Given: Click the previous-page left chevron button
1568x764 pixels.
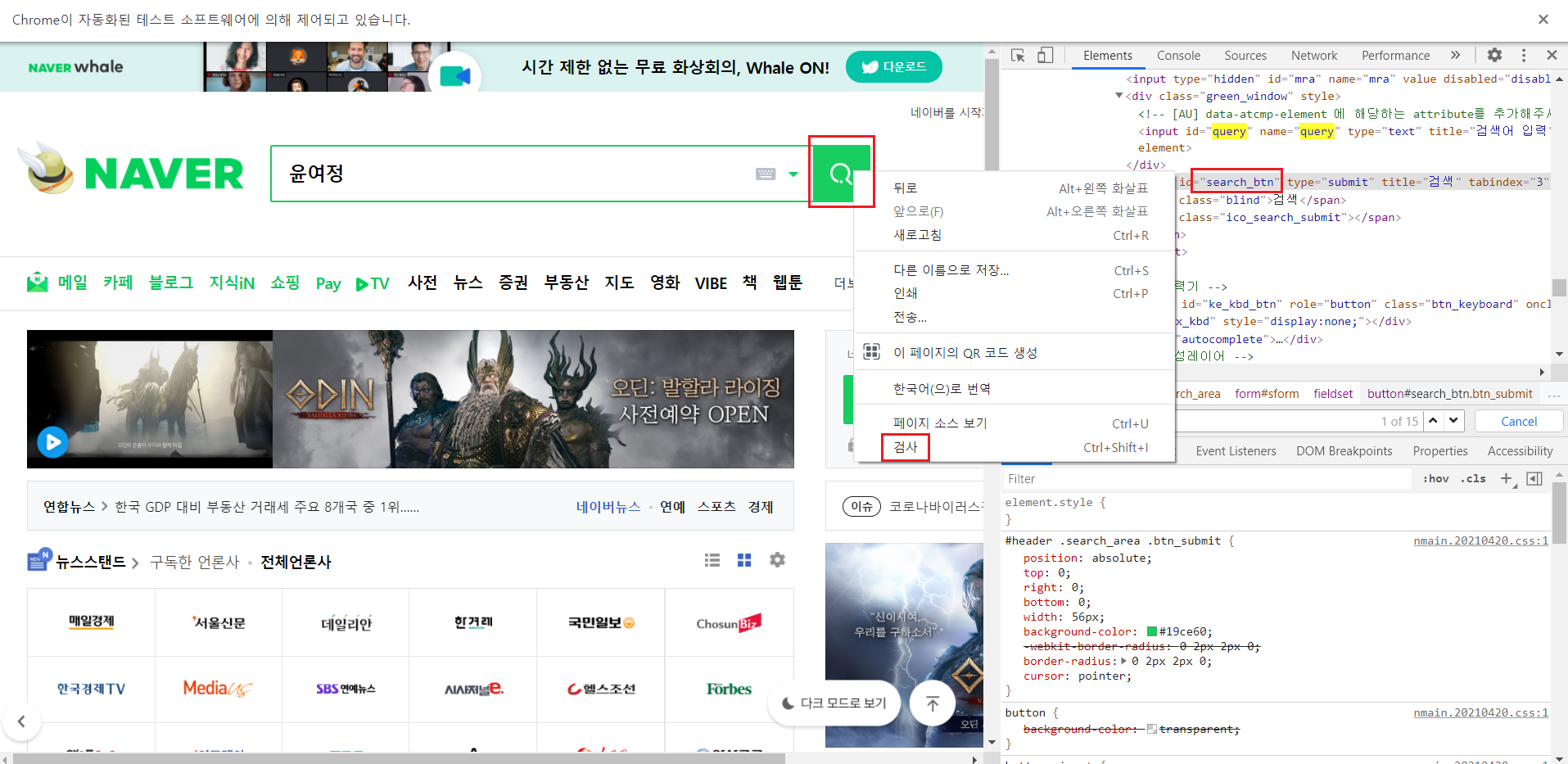Looking at the screenshot, I should (x=21, y=721).
